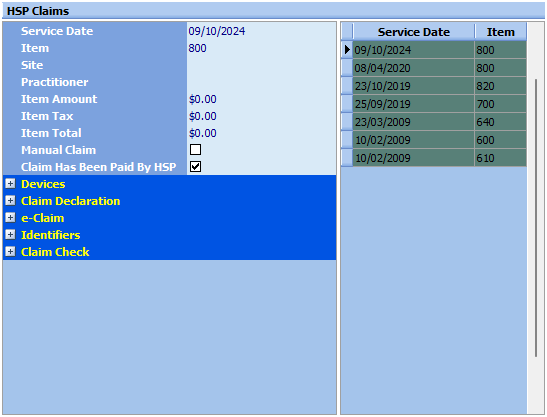Expand the Claim Declaration section
This screenshot has width=547, height=417.
coord(10,201)
